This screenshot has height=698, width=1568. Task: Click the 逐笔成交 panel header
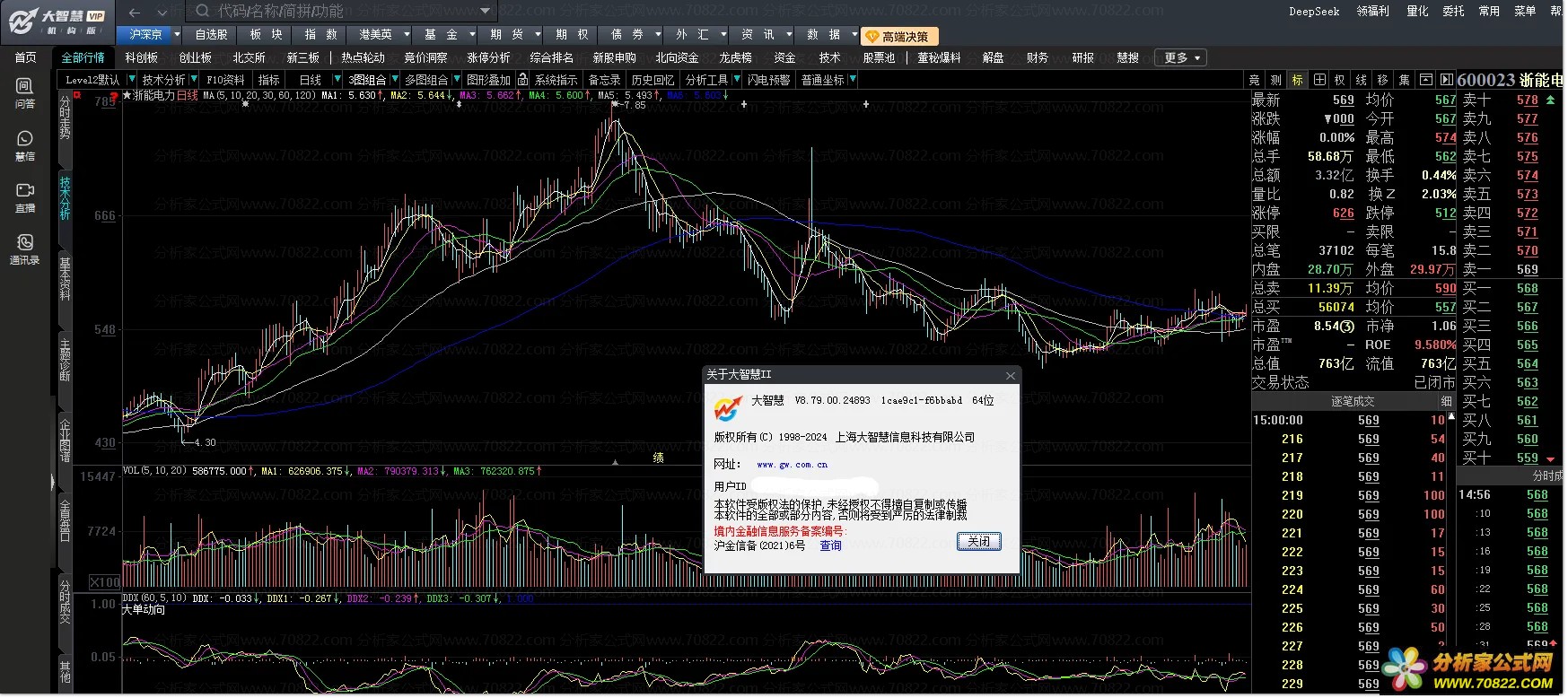point(1352,401)
